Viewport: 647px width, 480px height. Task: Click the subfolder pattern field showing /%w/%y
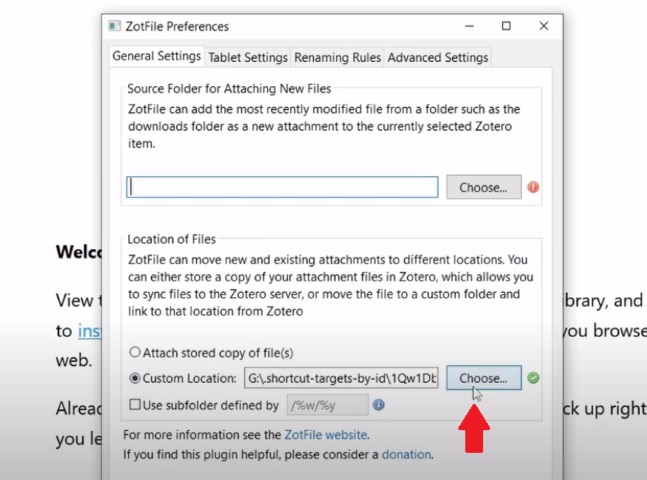point(325,405)
